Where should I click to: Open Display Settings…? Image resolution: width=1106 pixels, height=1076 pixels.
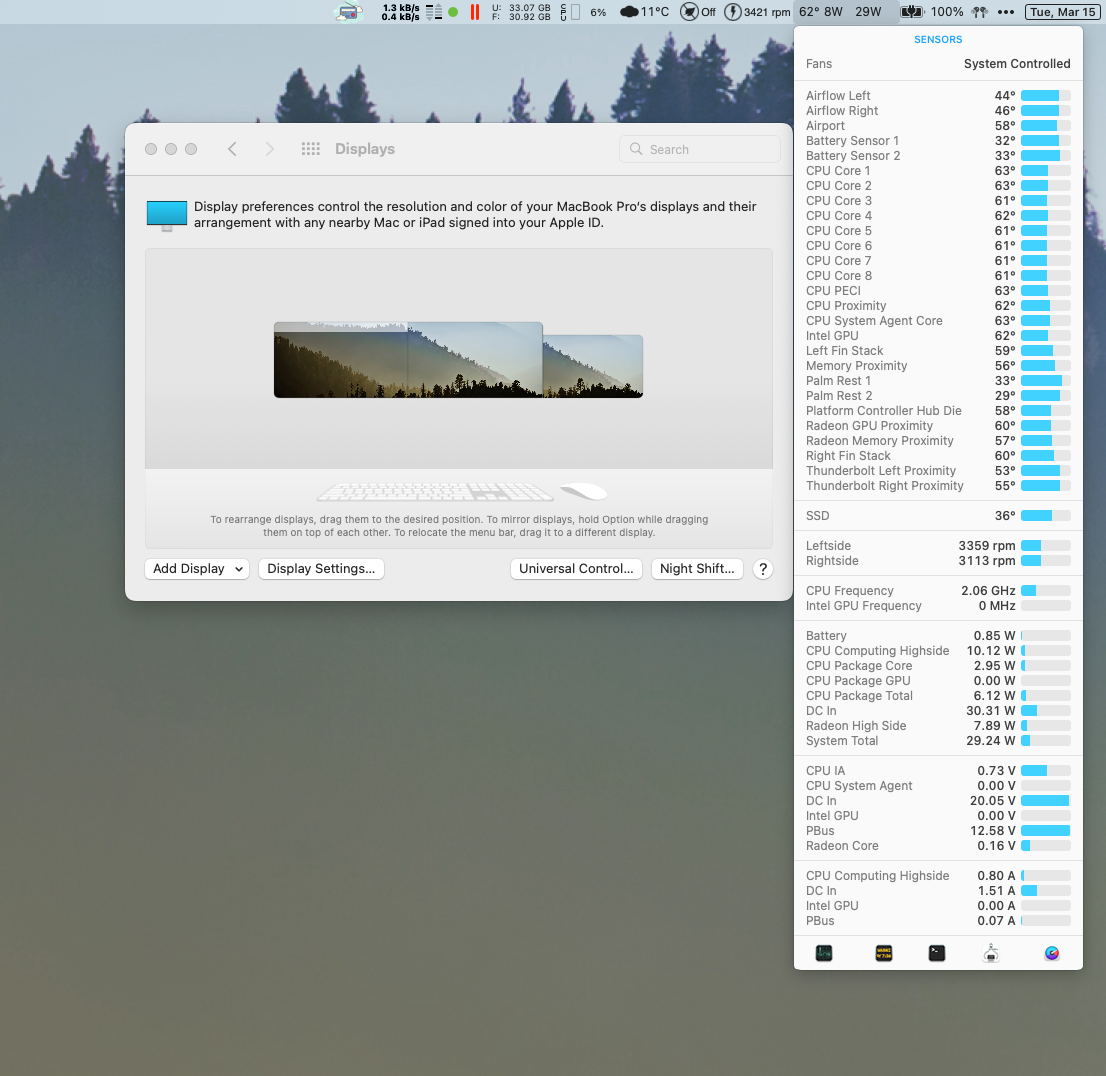pyautogui.click(x=321, y=569)
